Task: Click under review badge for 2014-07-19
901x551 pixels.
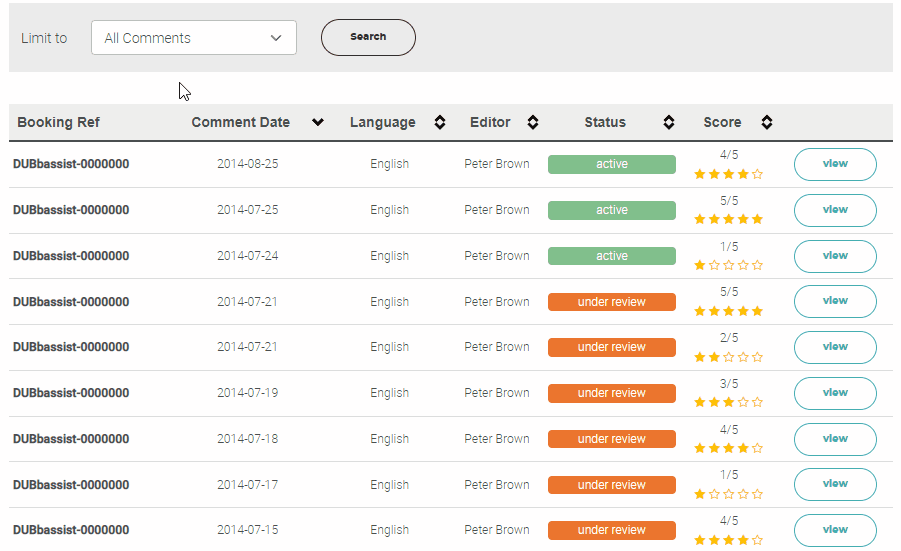Action: [x=611, y=393]
